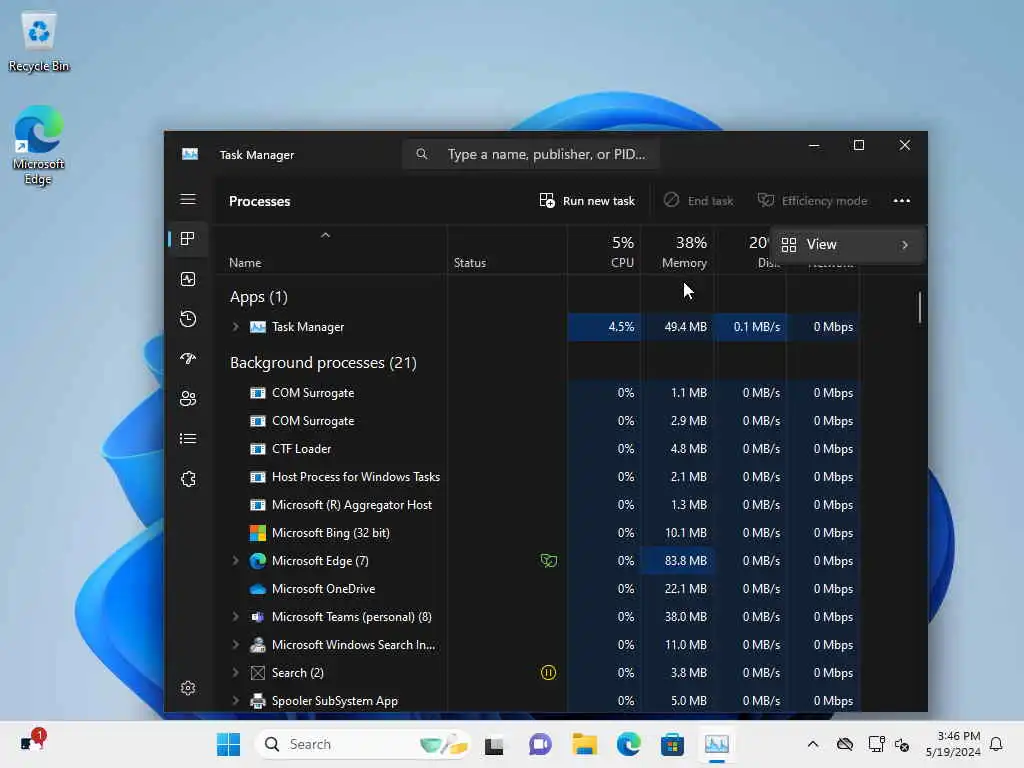Click the End task button
1024x768 pixels.
(x=699, y=200)
